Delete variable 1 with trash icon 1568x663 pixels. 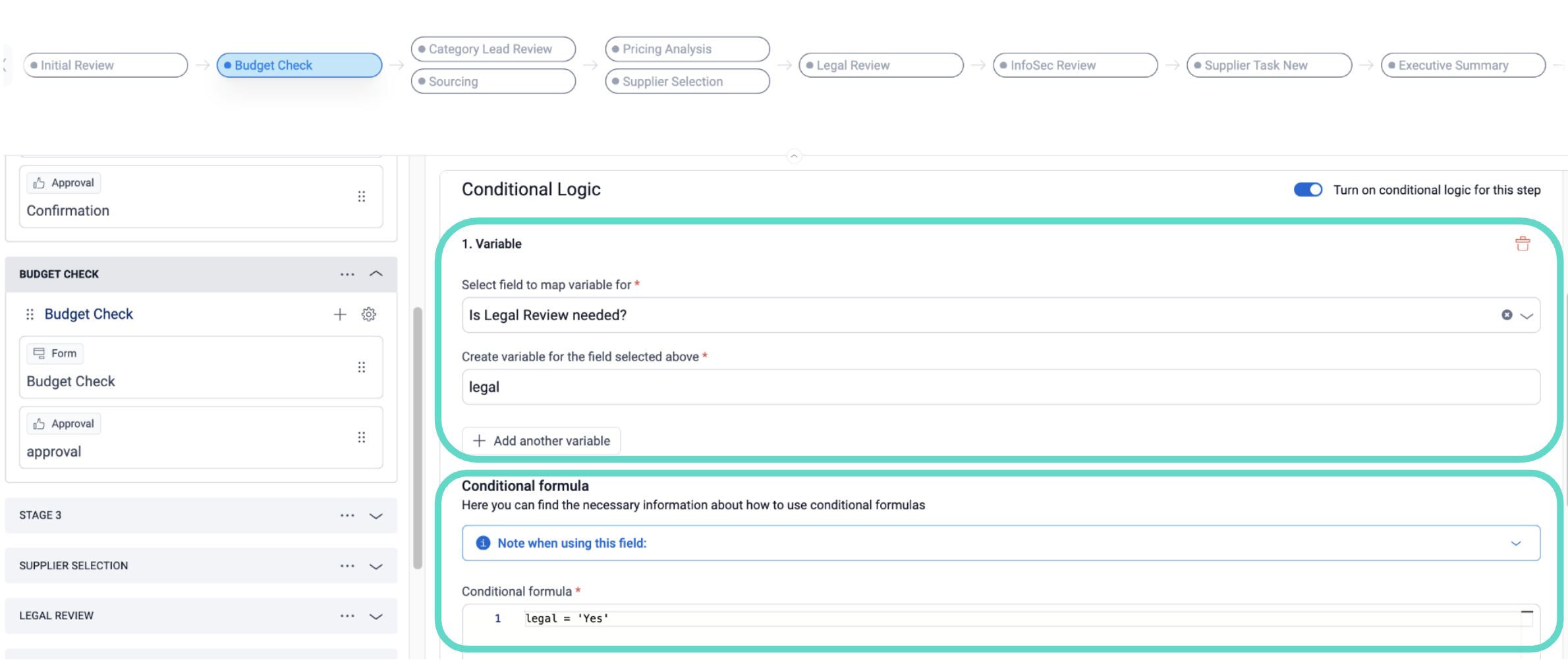1522,244
